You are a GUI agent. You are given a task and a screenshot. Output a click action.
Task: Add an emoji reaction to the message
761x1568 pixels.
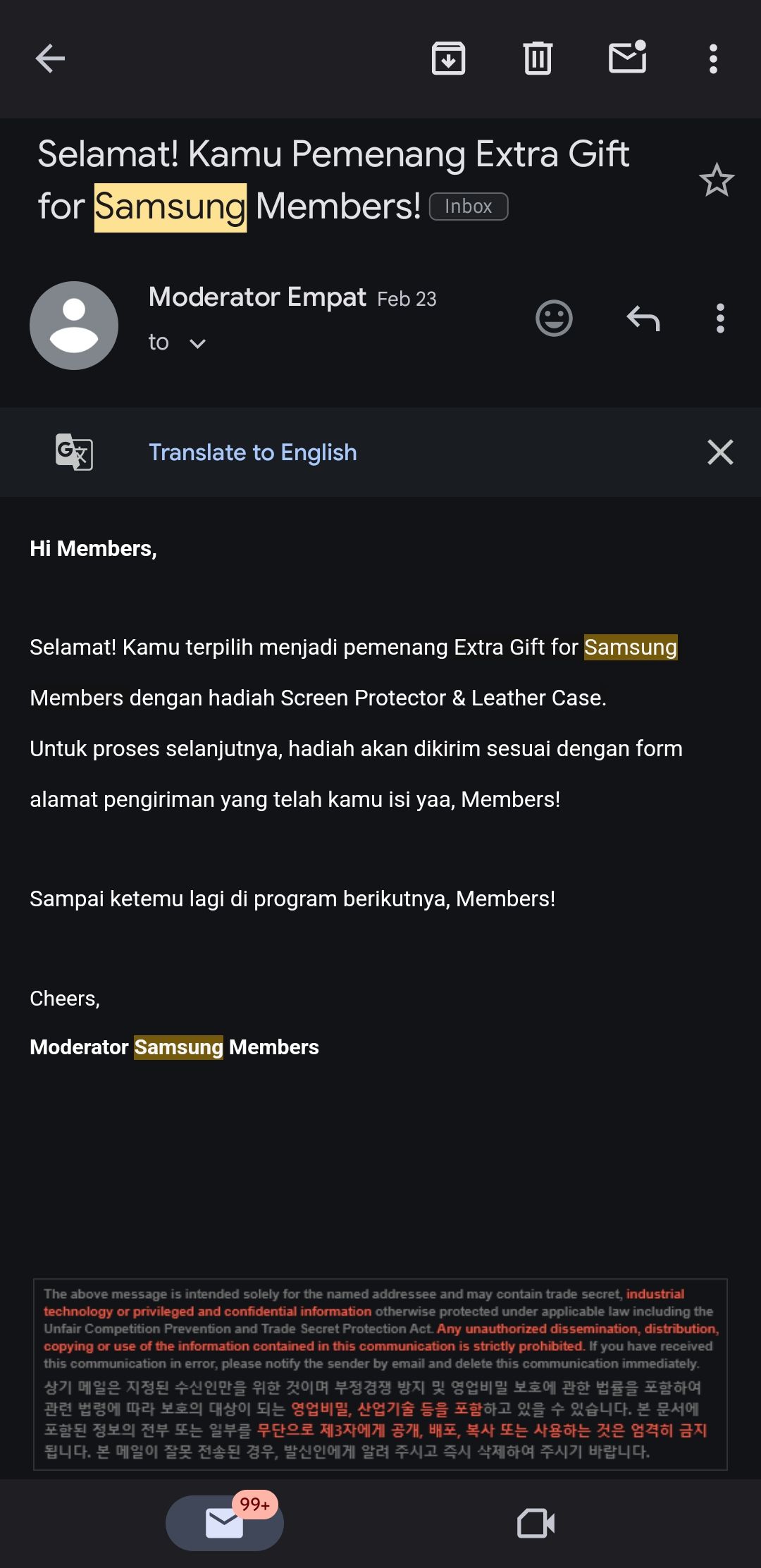[x=554, y=319]
